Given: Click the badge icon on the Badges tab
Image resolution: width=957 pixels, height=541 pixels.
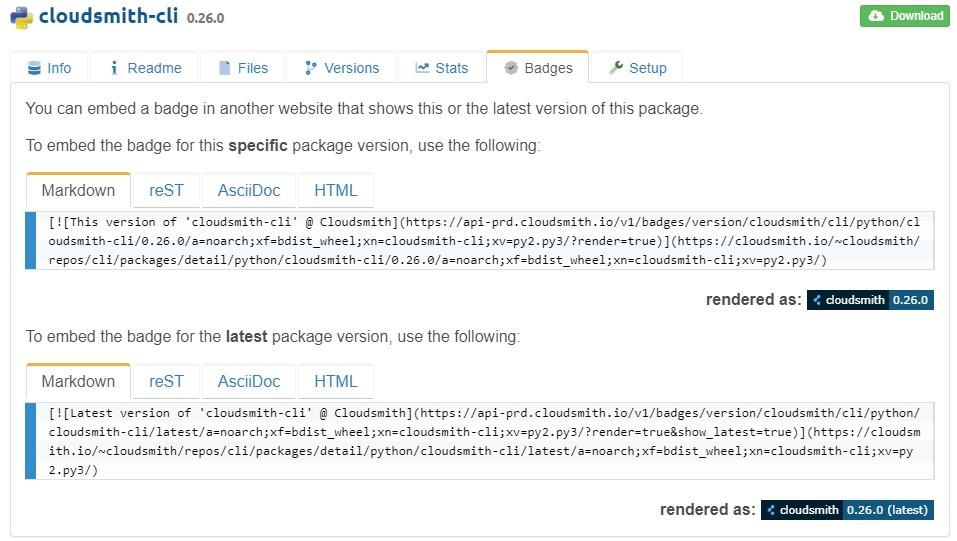Looking at the screenshot, I should coord(511,68).
